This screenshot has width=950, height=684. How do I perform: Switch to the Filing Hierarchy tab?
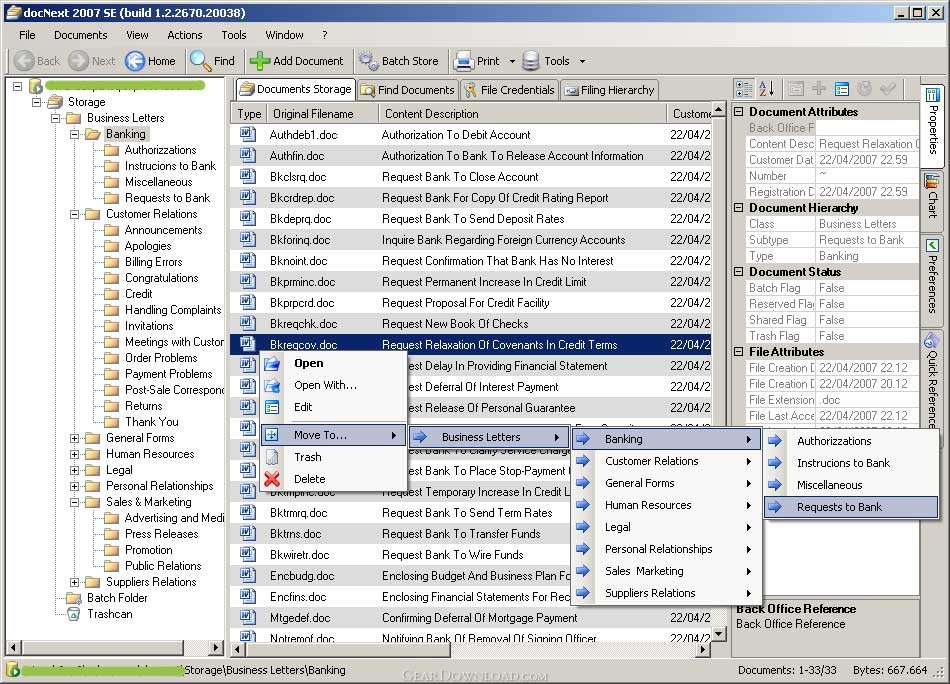coord(610,90)
